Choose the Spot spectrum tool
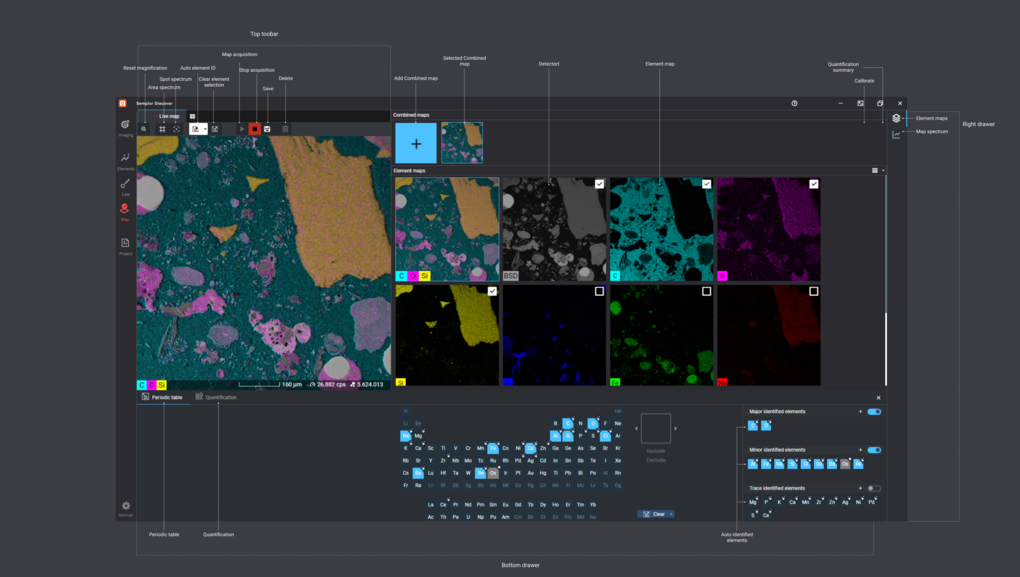 click(176, 129)
